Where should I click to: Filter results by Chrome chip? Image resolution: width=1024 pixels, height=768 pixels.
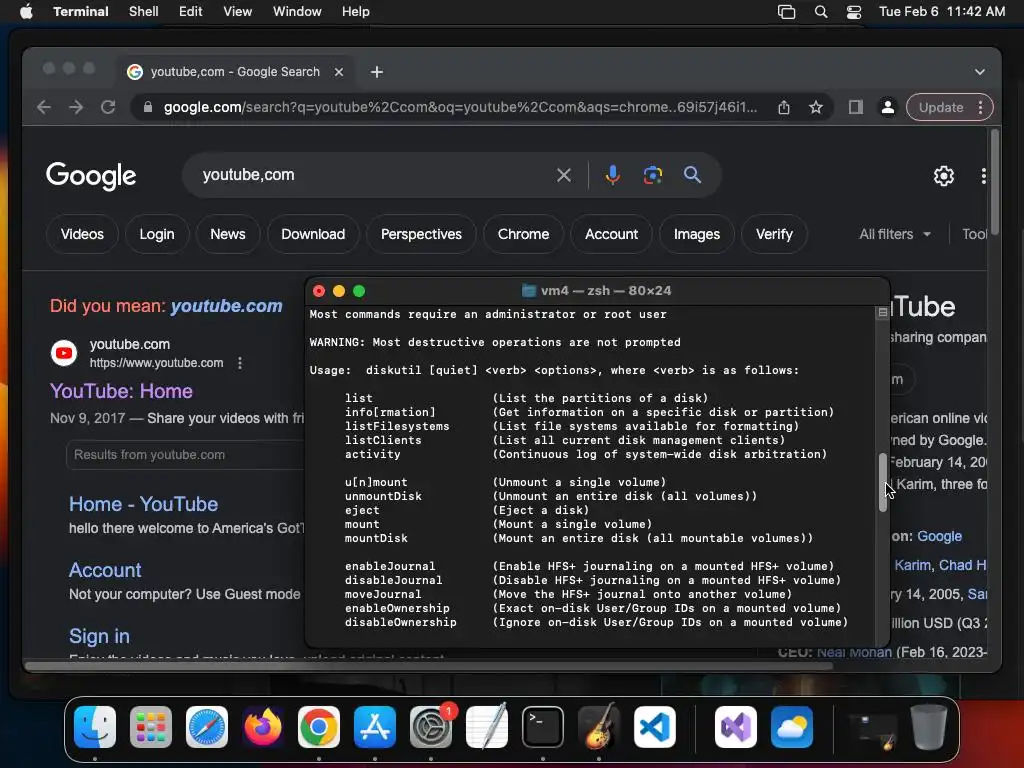(x=523, y=234)
